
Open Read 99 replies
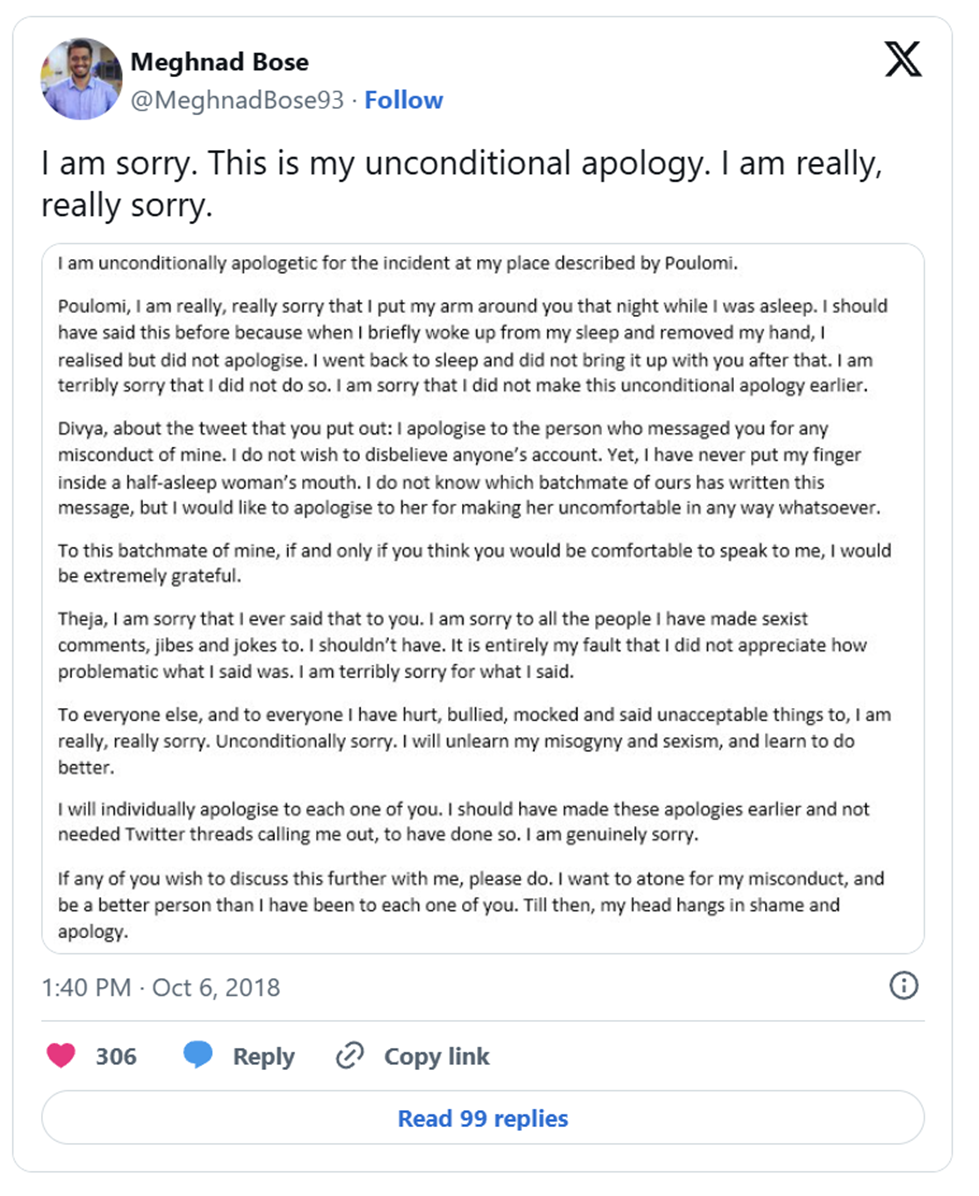click(482, 1118)
